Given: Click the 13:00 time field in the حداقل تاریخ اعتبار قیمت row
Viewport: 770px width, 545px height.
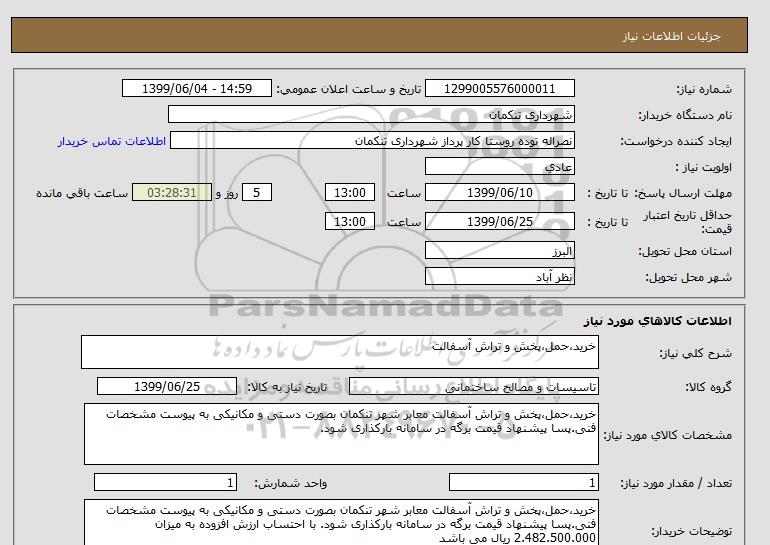Looking at the screenshot, I should [350, 221].
